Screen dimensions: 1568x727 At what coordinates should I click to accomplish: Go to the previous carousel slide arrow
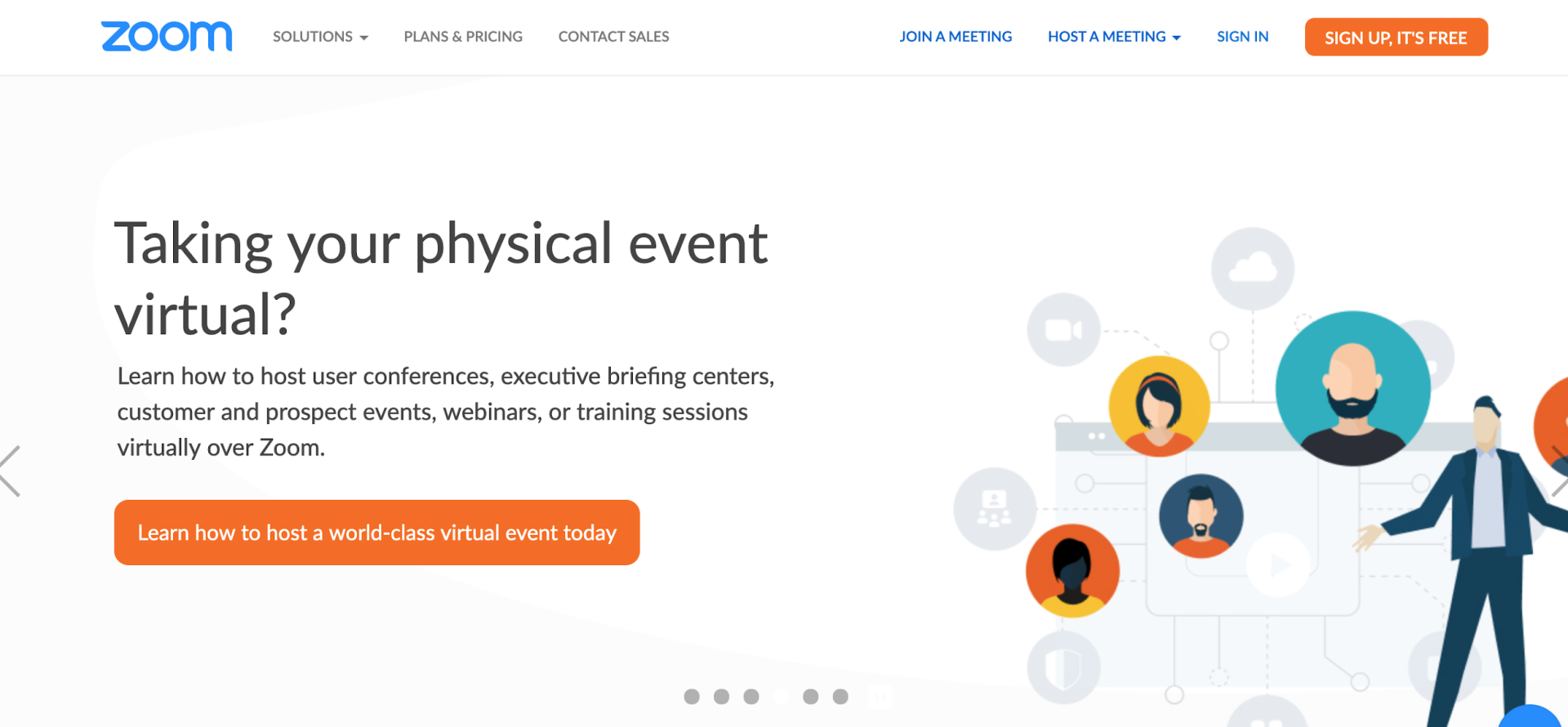(11, 471)
